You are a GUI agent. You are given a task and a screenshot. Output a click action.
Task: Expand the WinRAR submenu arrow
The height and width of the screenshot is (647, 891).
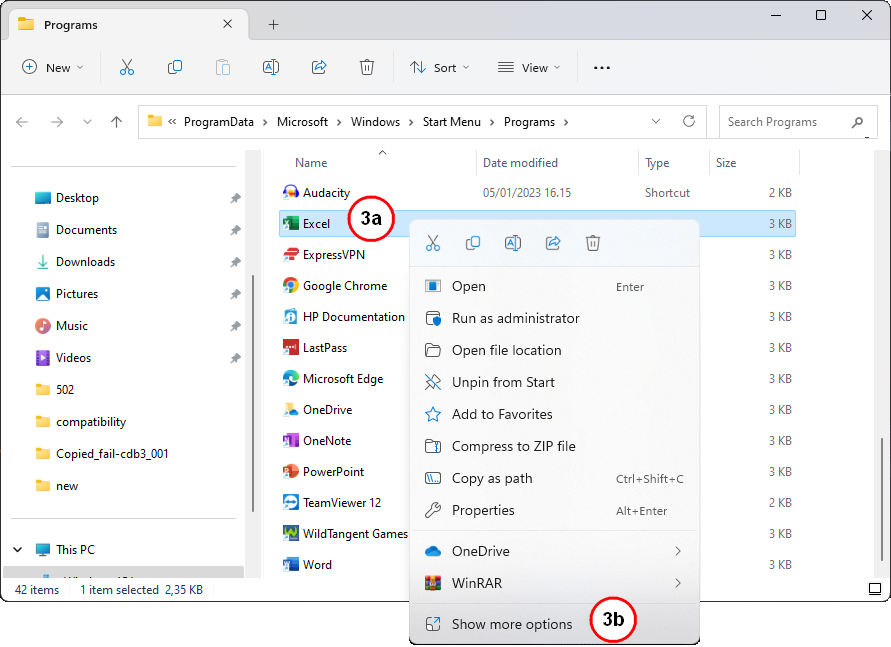678,583
